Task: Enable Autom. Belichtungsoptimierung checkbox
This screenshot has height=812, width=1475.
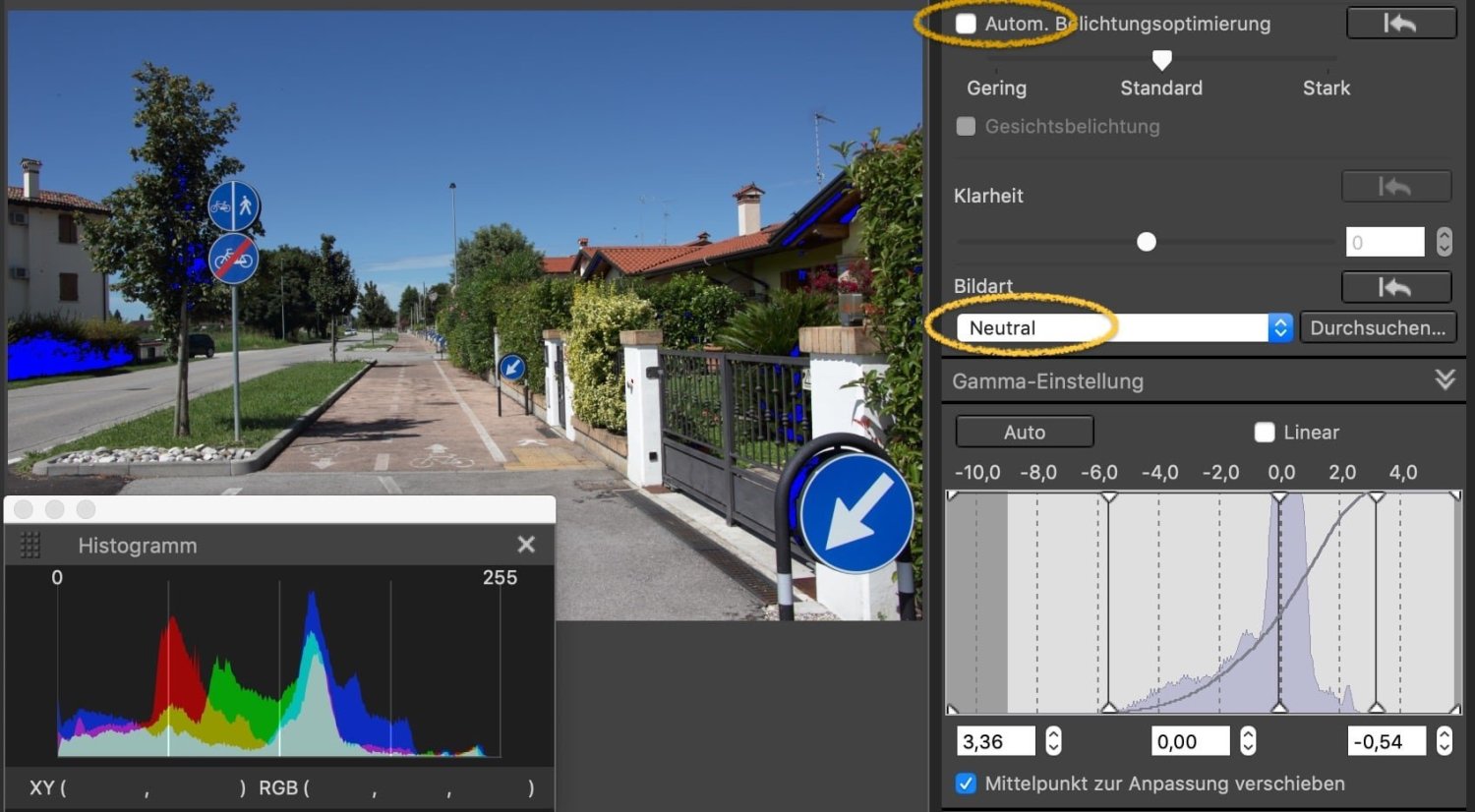Action: click(x=967, y=24)
